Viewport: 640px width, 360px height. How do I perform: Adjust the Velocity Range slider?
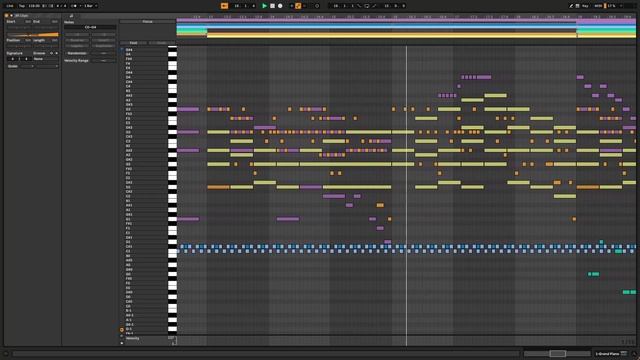click(x=103, y=60)
